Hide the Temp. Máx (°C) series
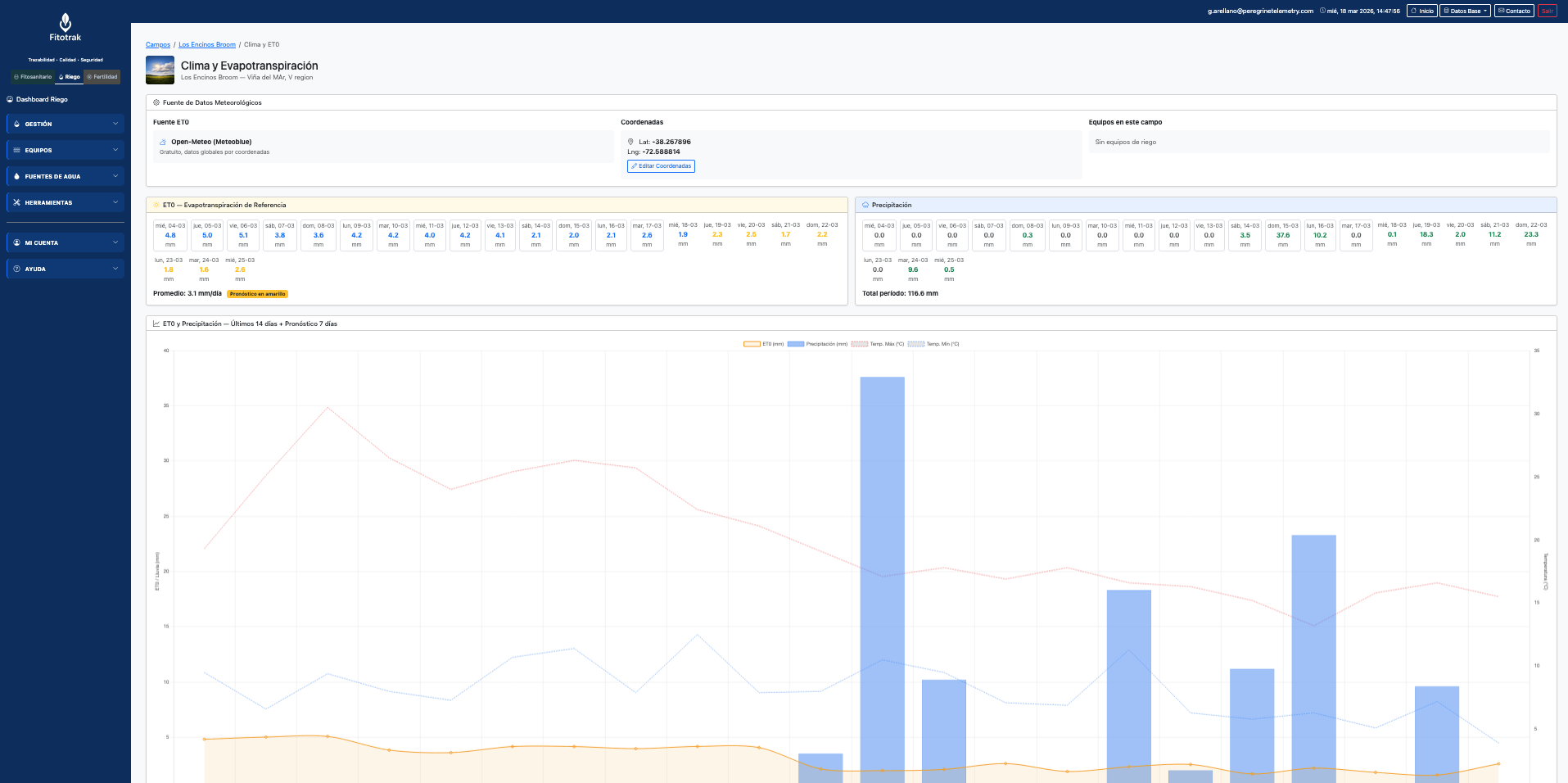This screenshot has width=1568, height=783. click(859, 344)
